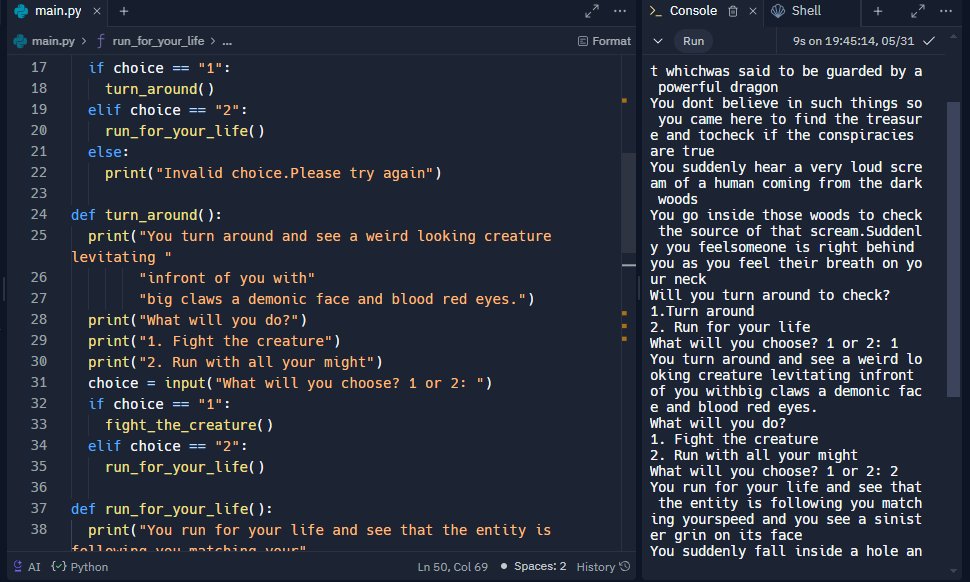This screenshot has width=970, height=582.
Task: Open the editor overflow (...) menu
Action: tap(621, 13)
